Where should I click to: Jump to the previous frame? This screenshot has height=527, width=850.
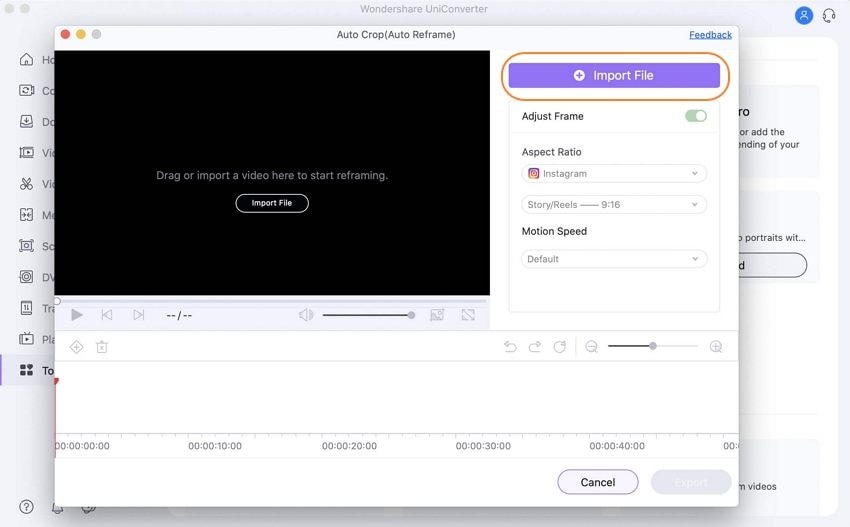click(107, 315)
